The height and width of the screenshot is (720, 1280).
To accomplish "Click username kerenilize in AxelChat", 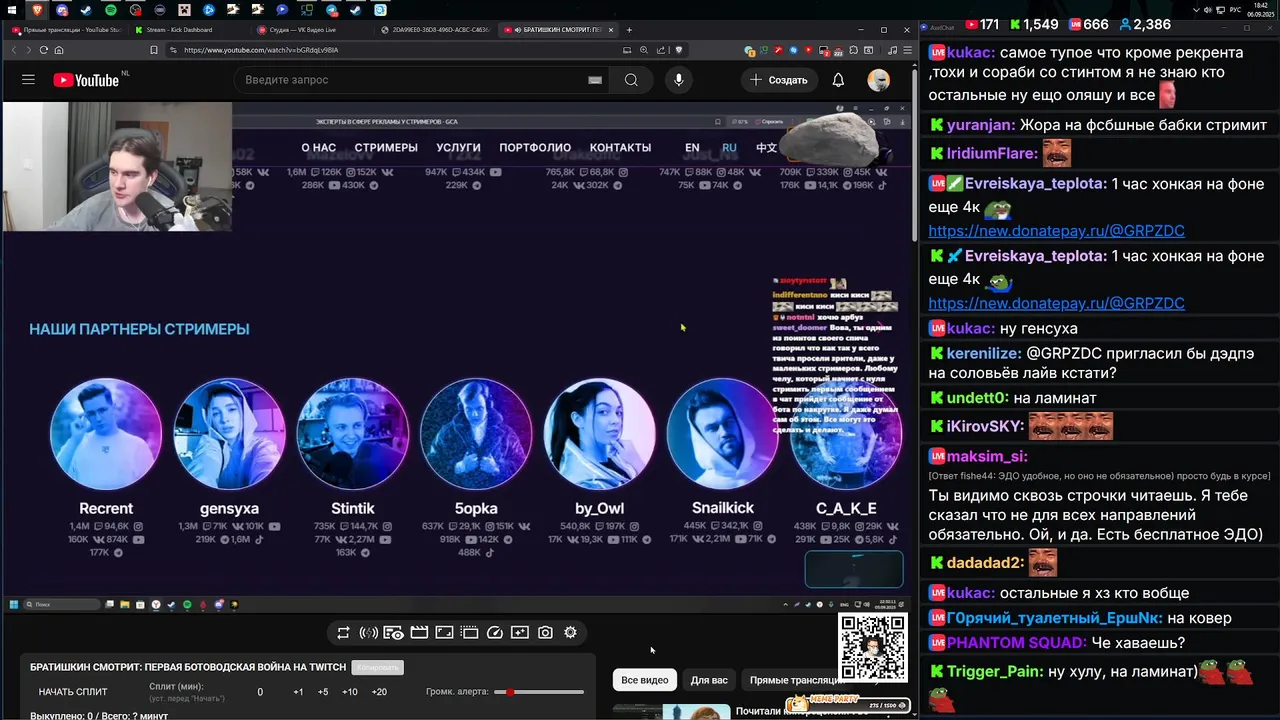I will pos(984,353).
